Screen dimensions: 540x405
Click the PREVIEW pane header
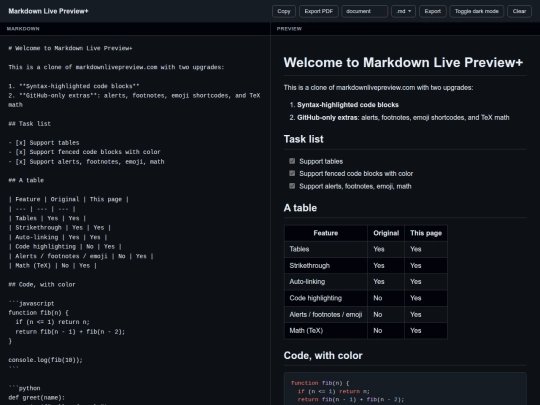coord(289,29)
